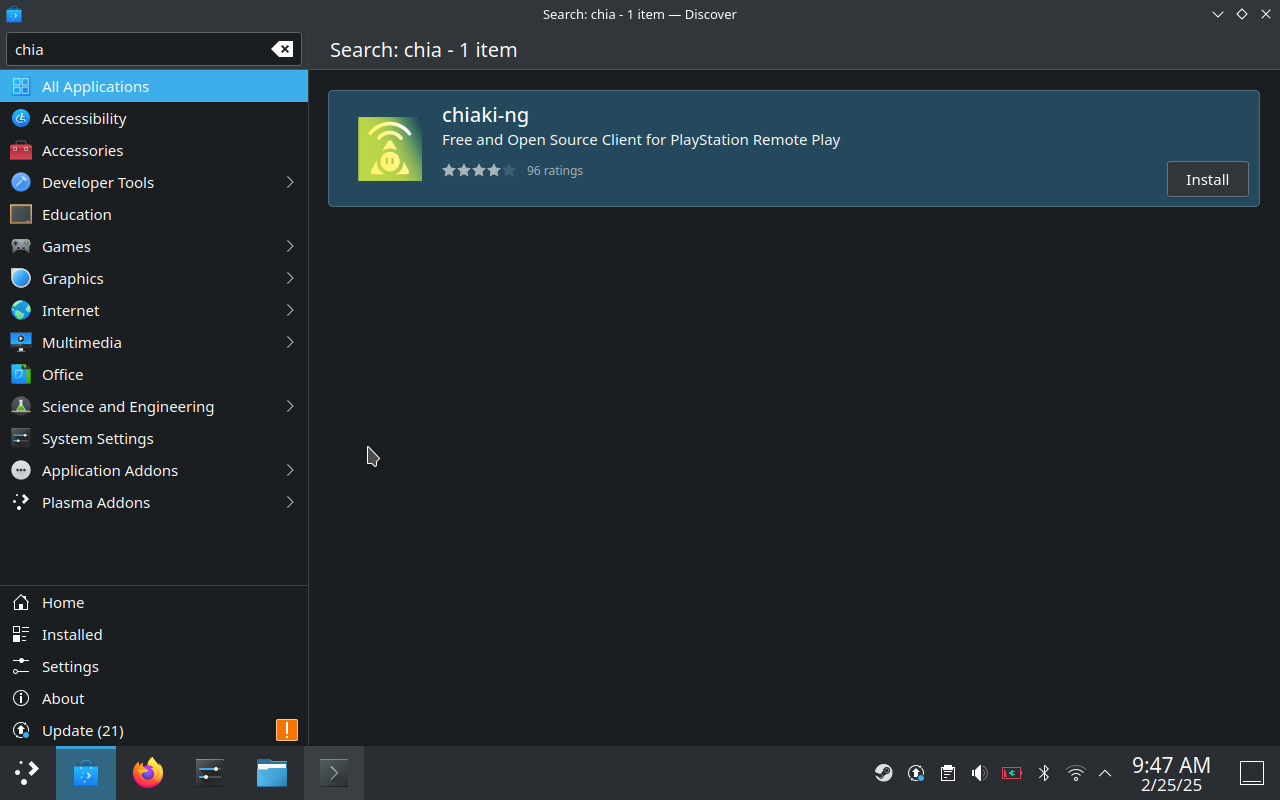Click the orange update warning badge
1280x800 pixels.
point(286,730)
